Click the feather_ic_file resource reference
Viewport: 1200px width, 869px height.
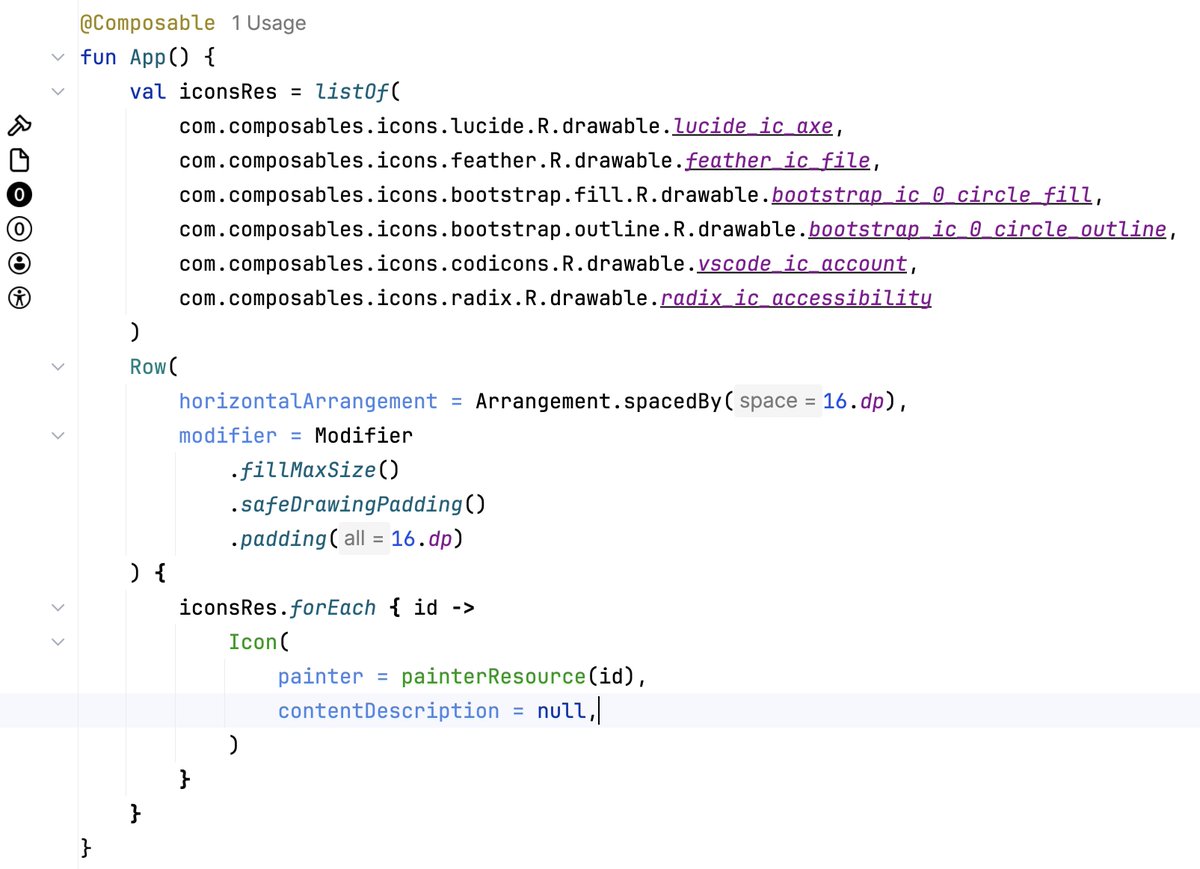pos(778,161)
